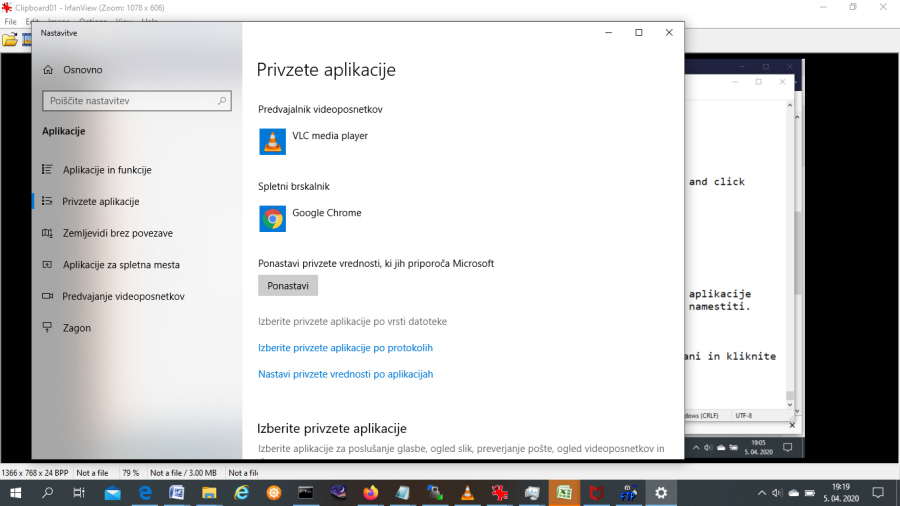Expand hidden system tray icons chevron
This screenshot has height=506, width=900.
(x=762, y=493)
